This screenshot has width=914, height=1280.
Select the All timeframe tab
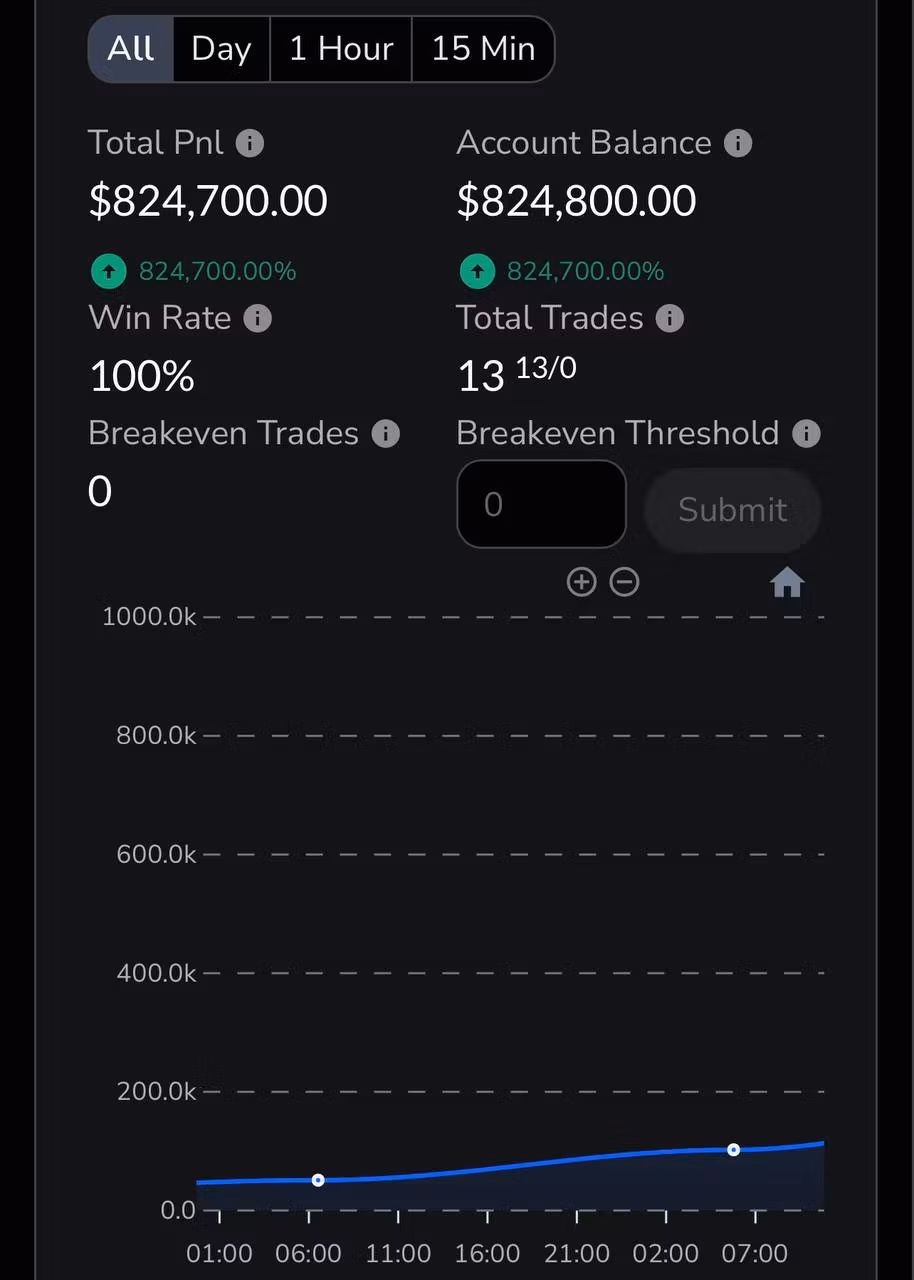131,49
